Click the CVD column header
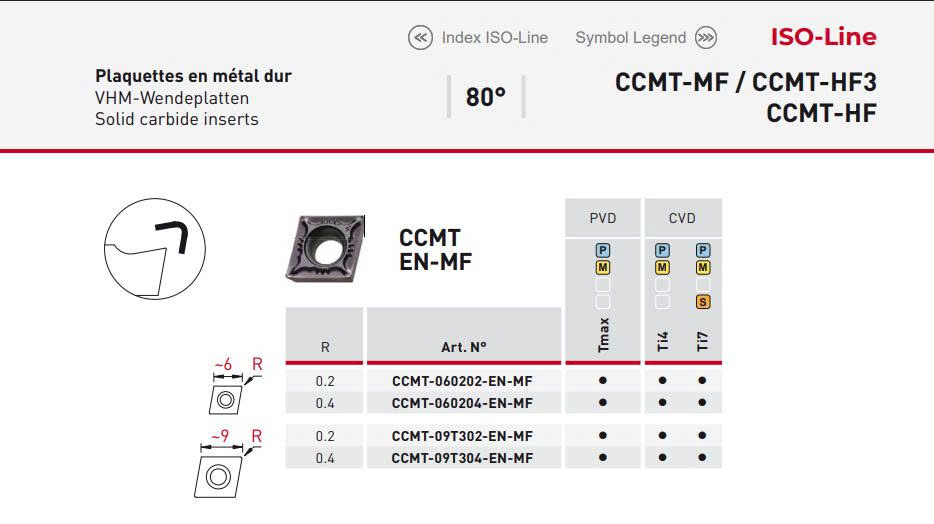Screen dimensions: 934x524 tap(682, 218)
